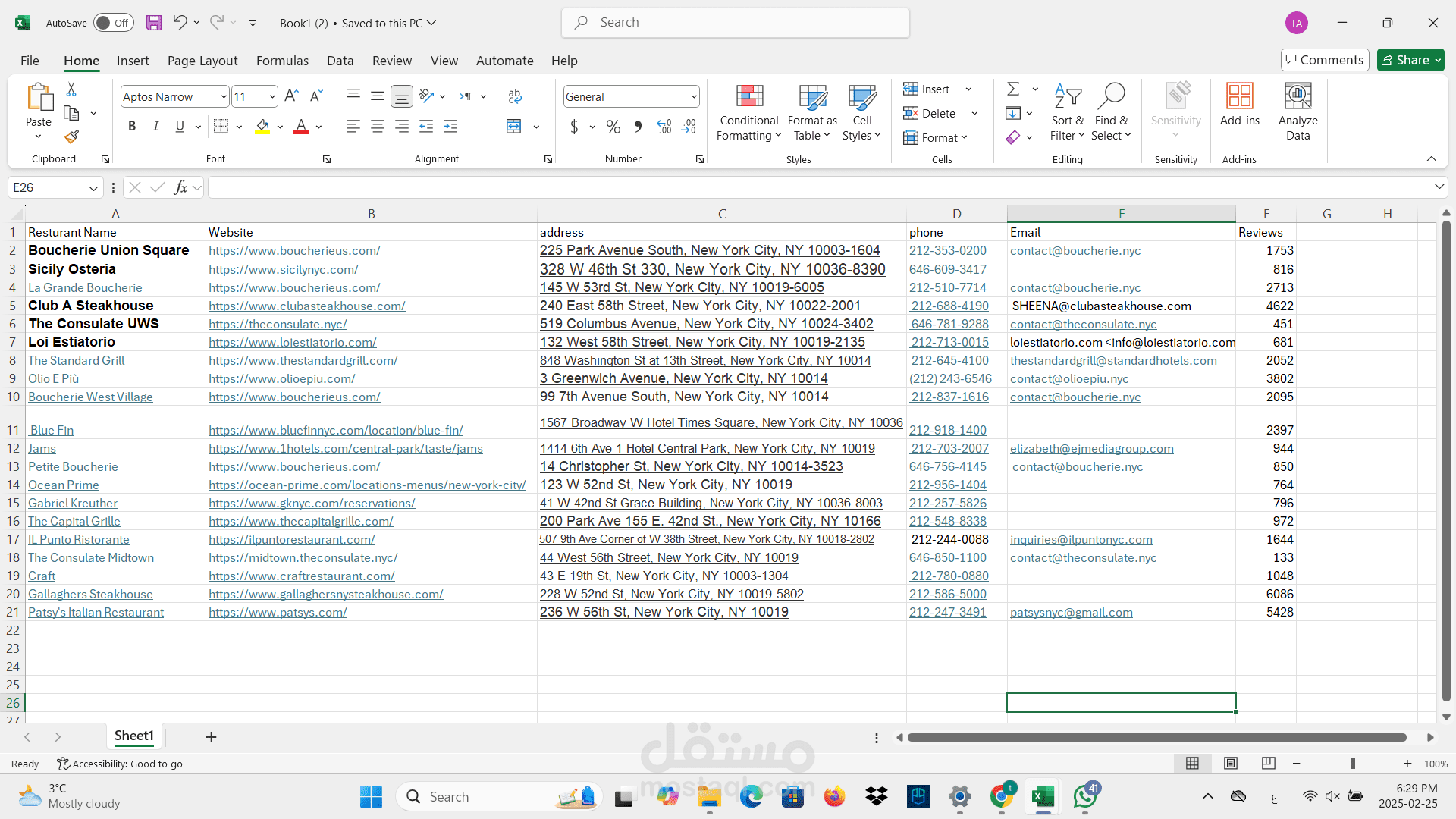Switch to the Formulas tab

[x=282, y=61]
